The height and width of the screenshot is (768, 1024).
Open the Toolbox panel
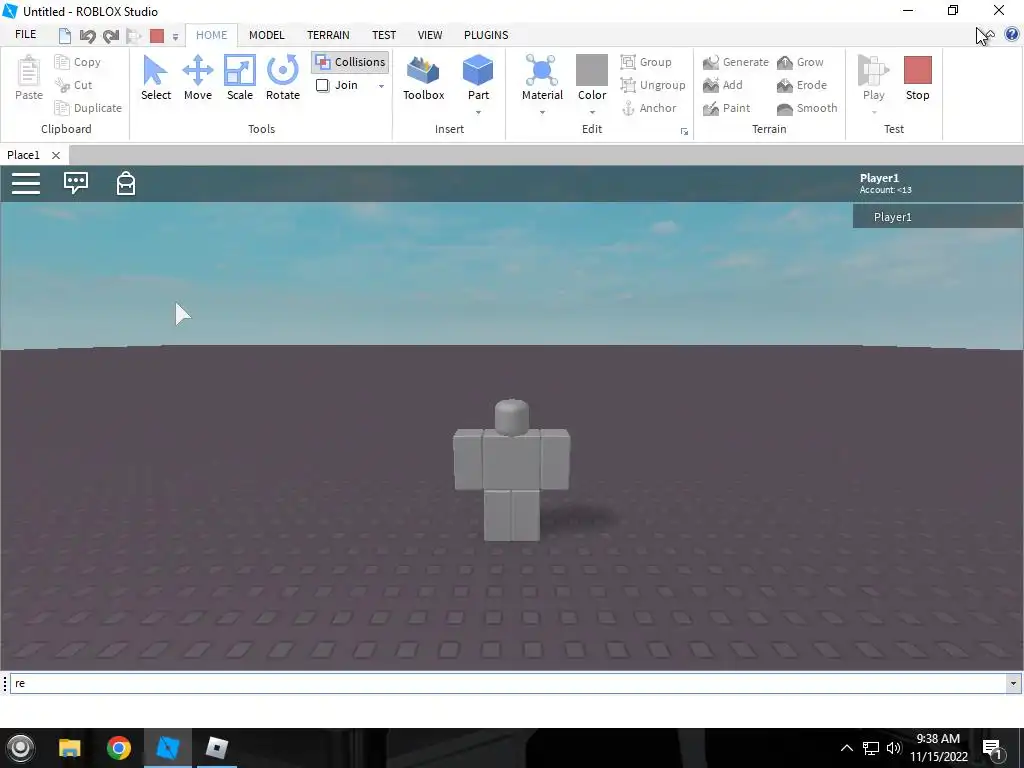pos(423,78)
